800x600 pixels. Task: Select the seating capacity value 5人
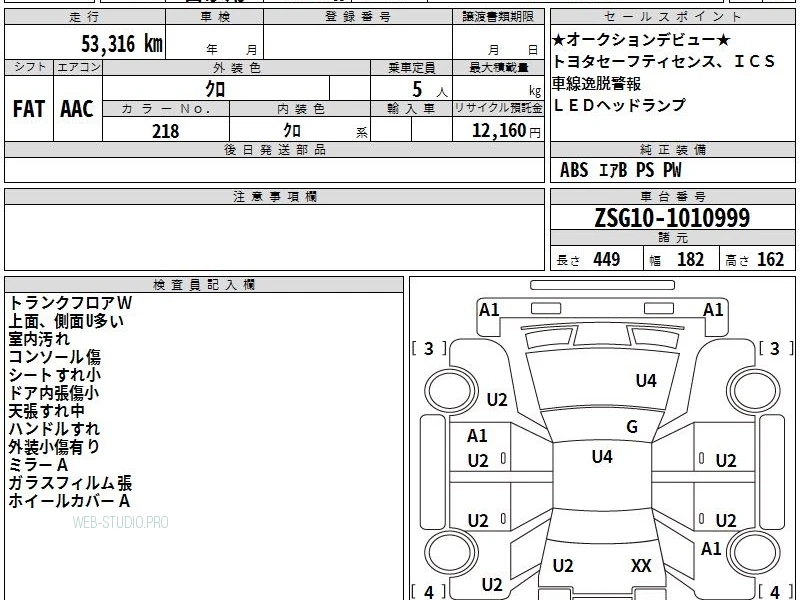430,89
